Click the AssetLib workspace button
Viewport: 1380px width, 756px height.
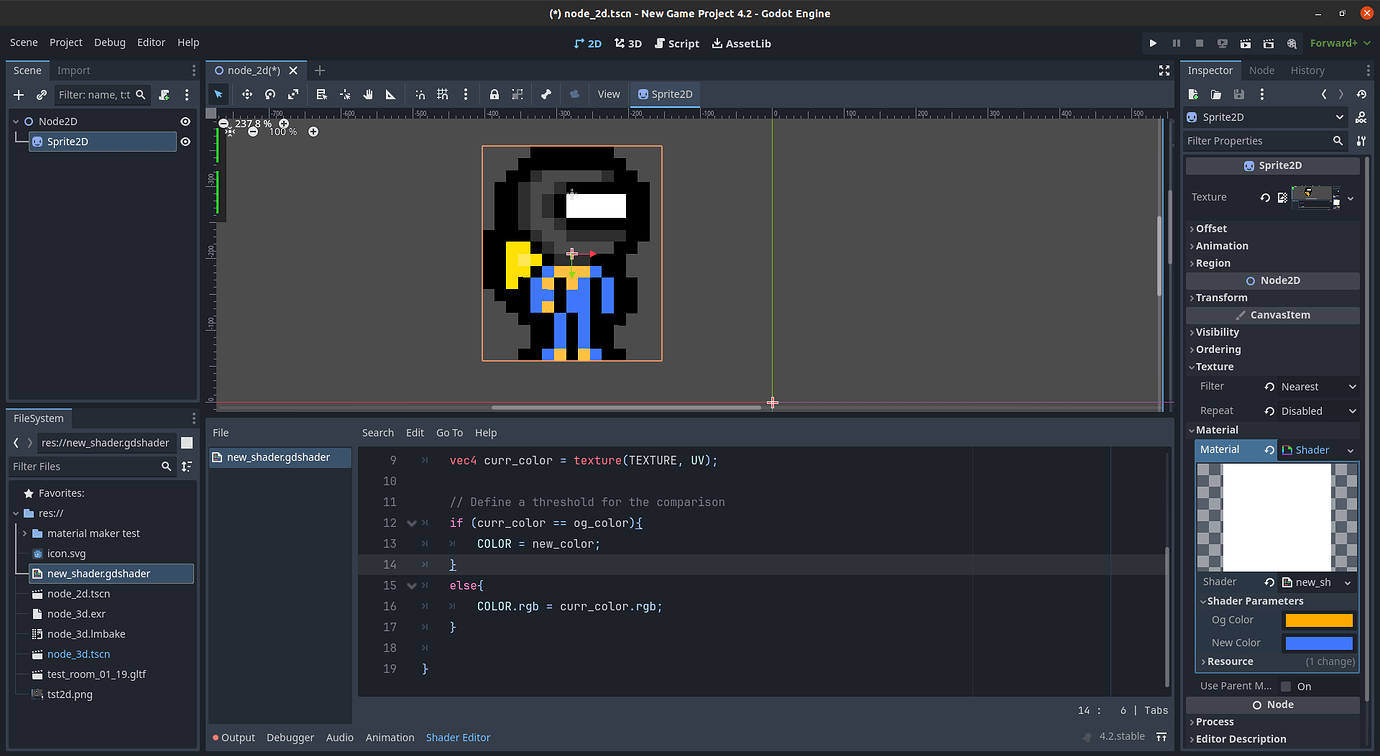pos(741,43)
